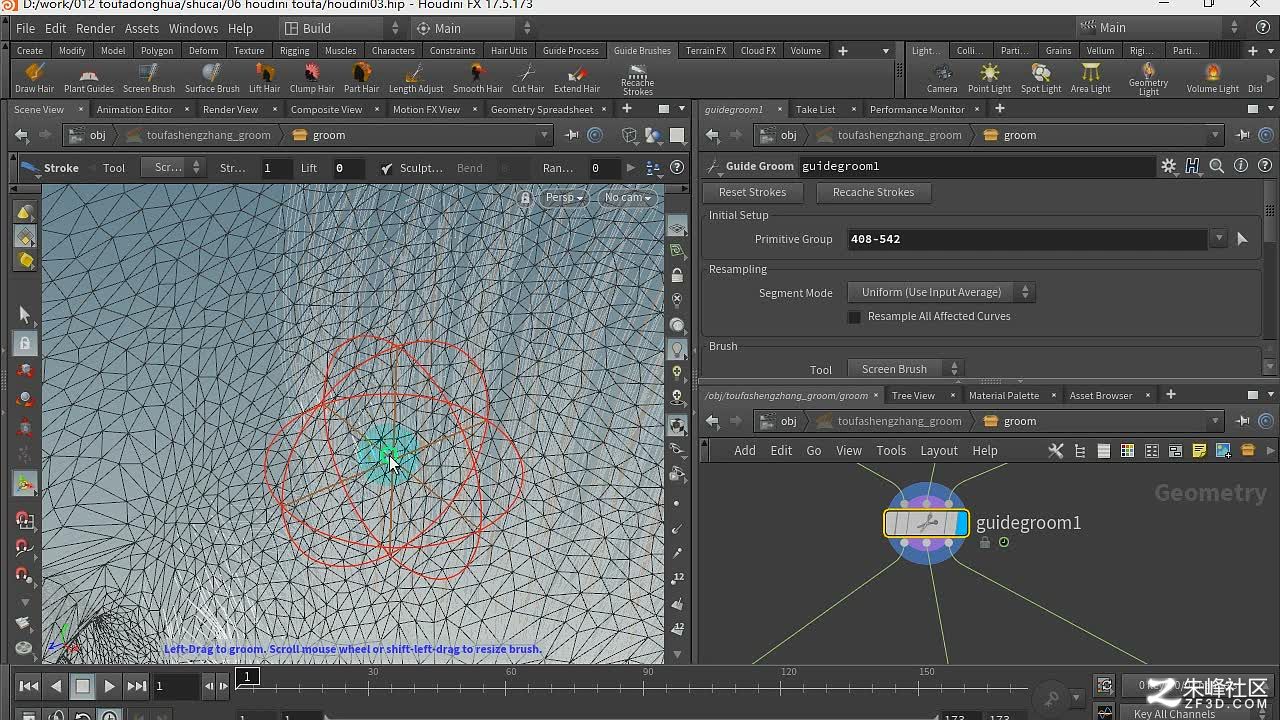Toggle pin on network editor path bar
Viewport: 1280px width, 720px height.
[x=1243, y=421]
